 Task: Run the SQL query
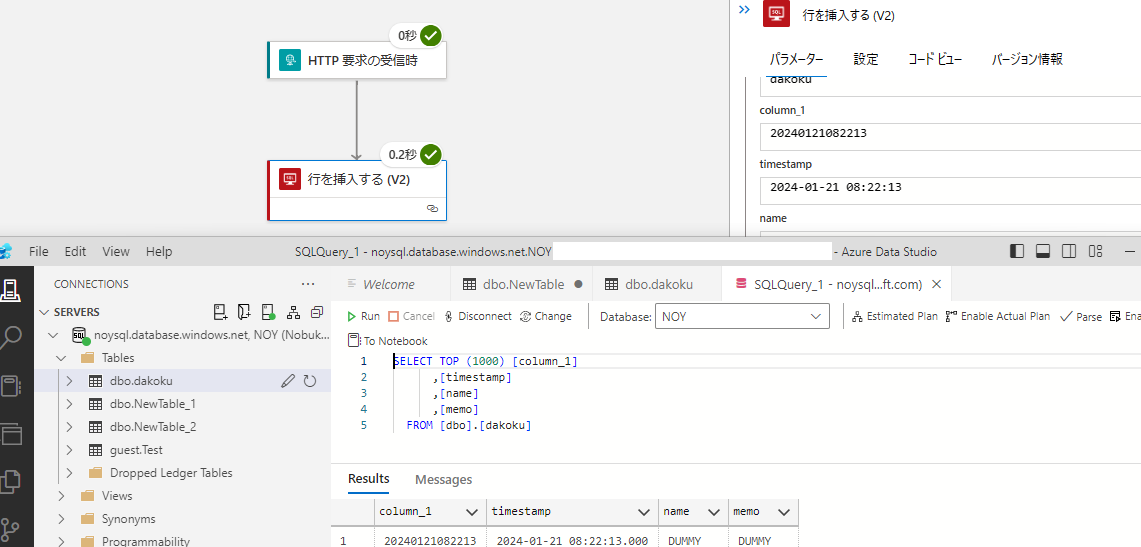point(363,316)
